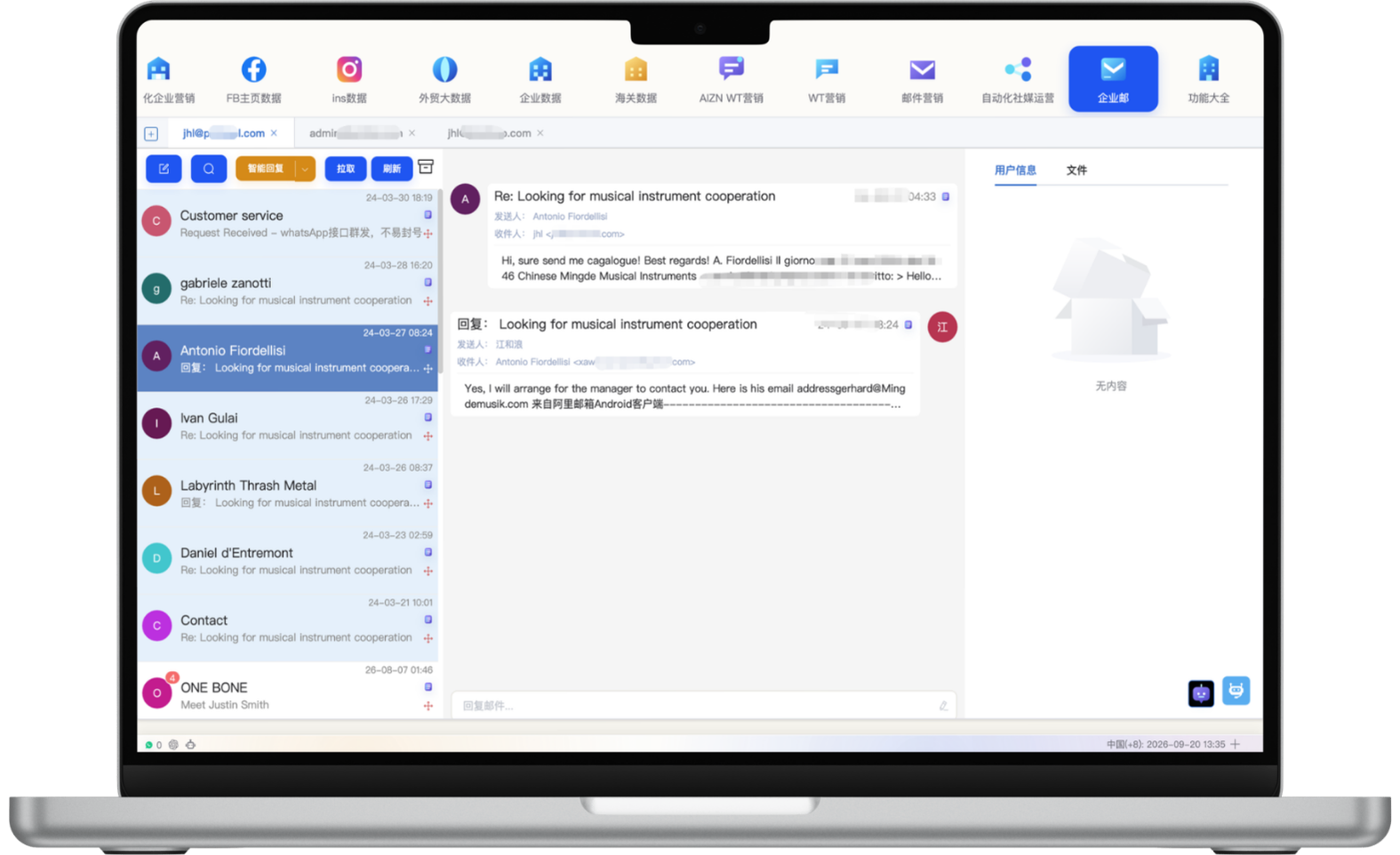Switch to the admin mailbox tab

pyautogui.click(x=356, y=133)
